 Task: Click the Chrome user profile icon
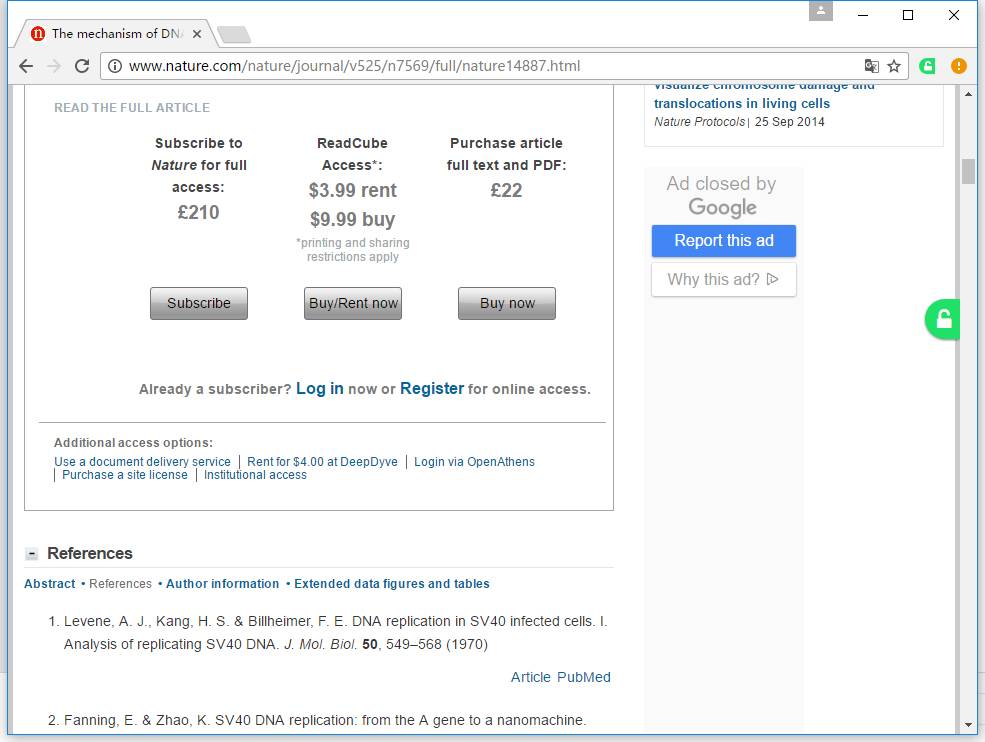coord(820,11)
